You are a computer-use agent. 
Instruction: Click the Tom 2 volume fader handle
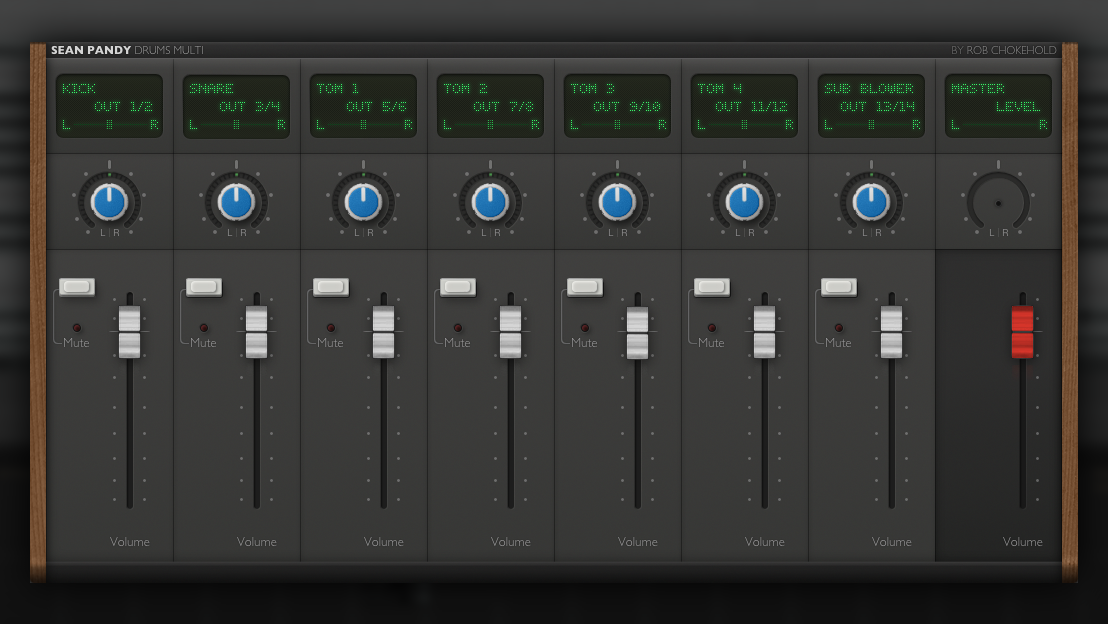(x=511, y=332)
